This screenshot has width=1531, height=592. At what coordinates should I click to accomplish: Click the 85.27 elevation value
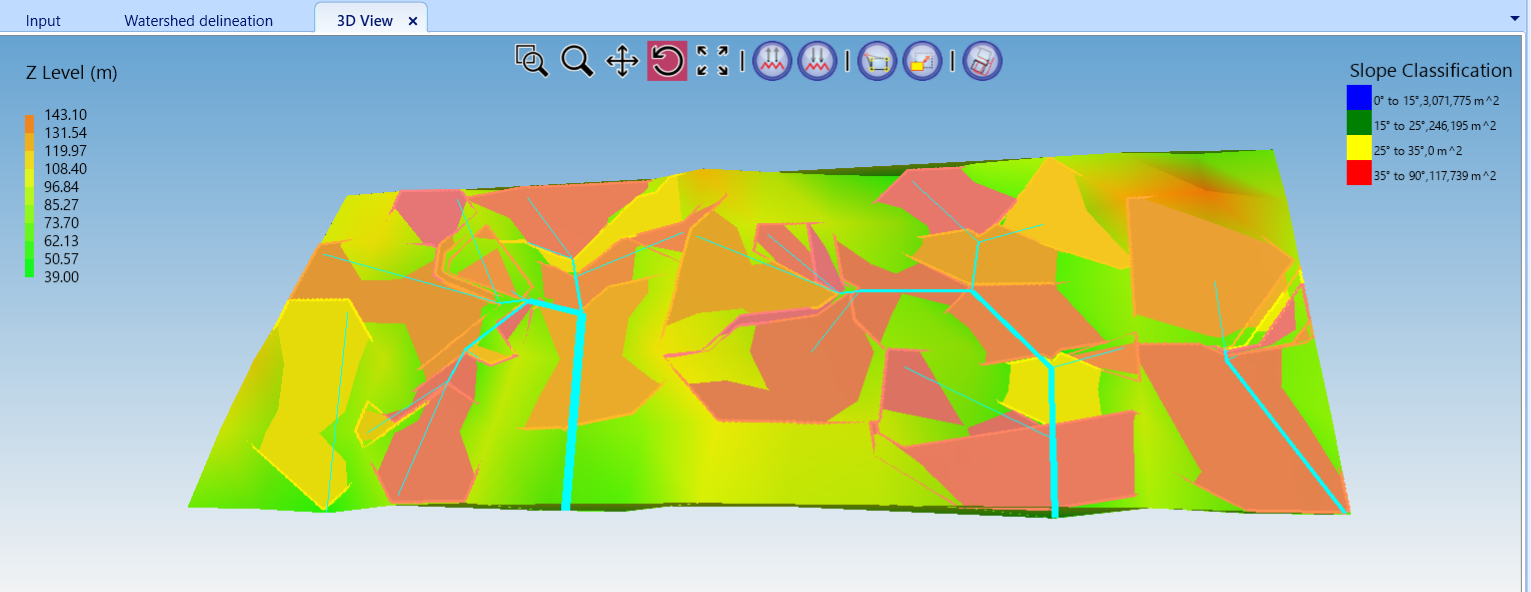[61, 205]
